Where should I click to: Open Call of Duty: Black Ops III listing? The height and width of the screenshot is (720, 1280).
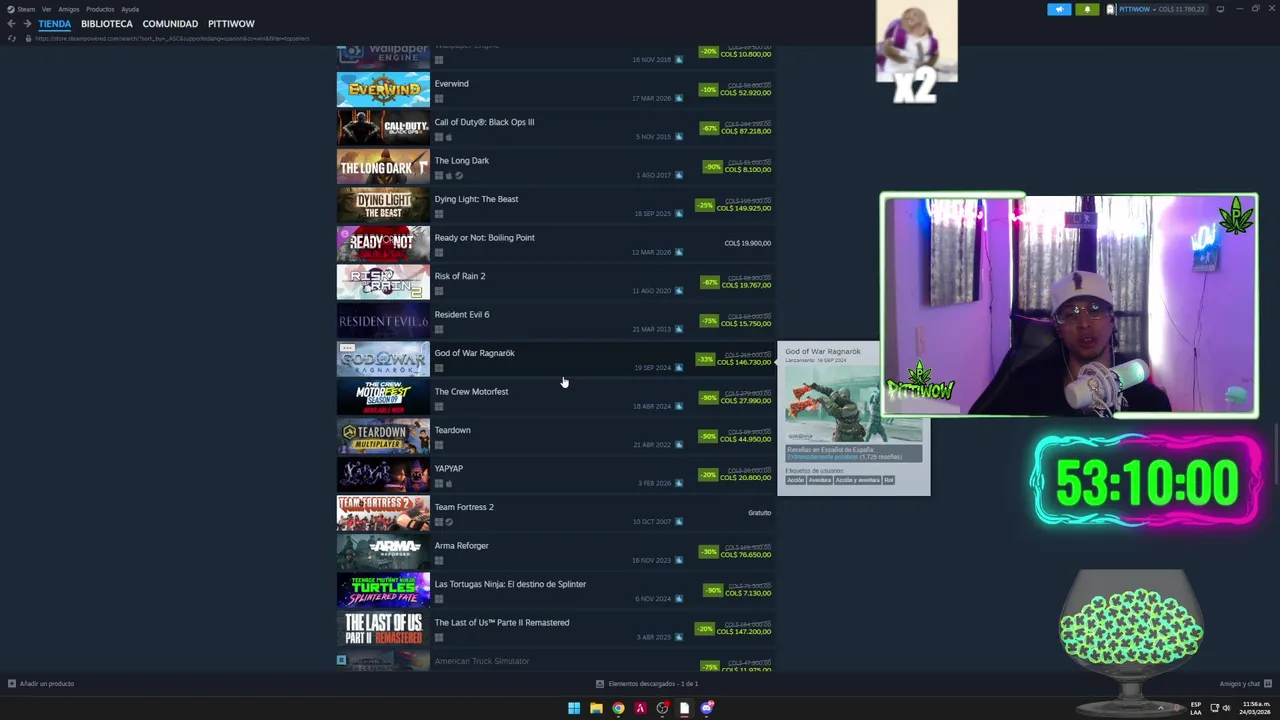555,129
